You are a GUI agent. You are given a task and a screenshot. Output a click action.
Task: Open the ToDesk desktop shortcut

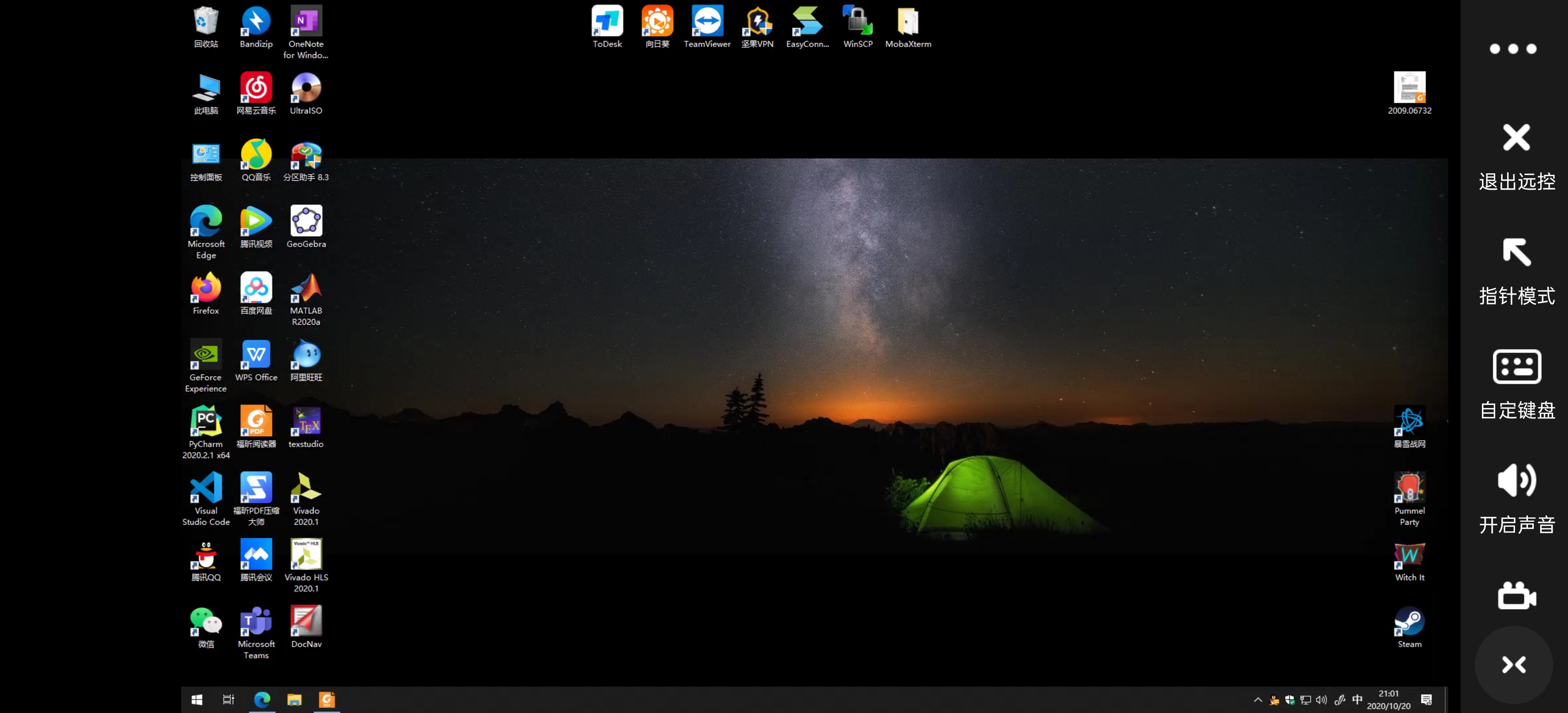coord(607,27)
